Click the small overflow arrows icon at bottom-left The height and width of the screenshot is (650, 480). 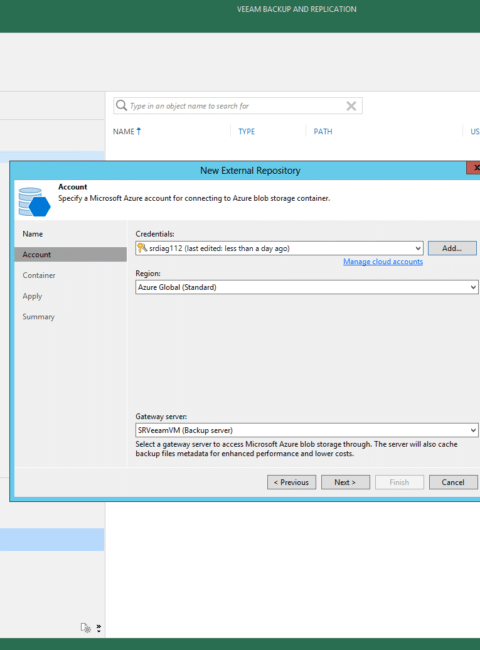pyautogui.click(x=99, y=628)
